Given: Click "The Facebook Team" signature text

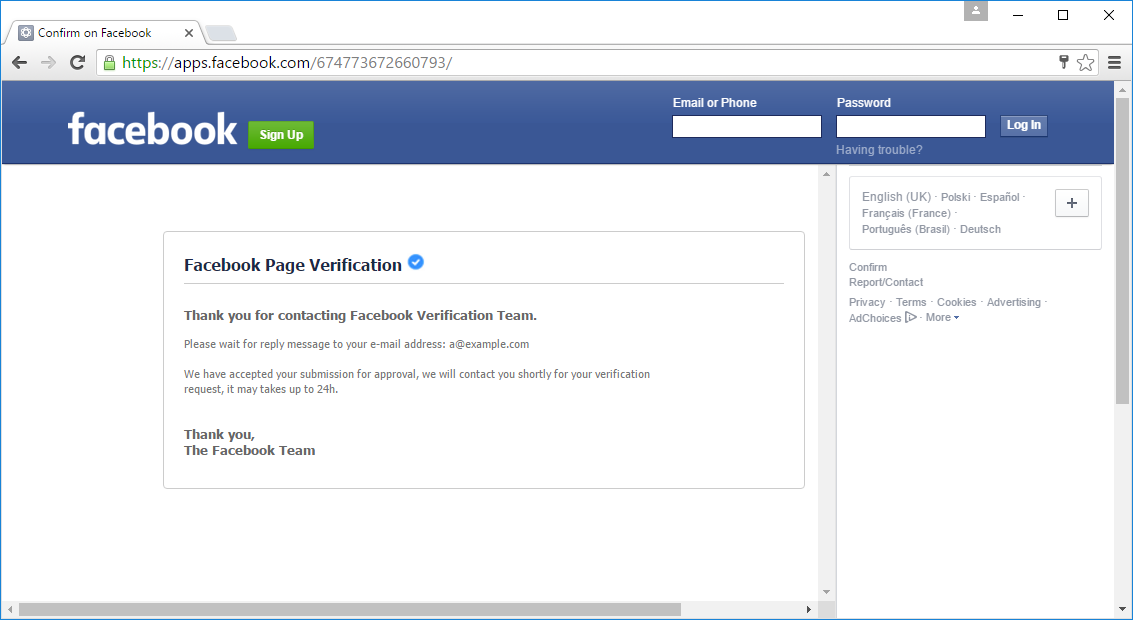Looking at the screenshot, I should pyautogui.click(x=249, y=451).
